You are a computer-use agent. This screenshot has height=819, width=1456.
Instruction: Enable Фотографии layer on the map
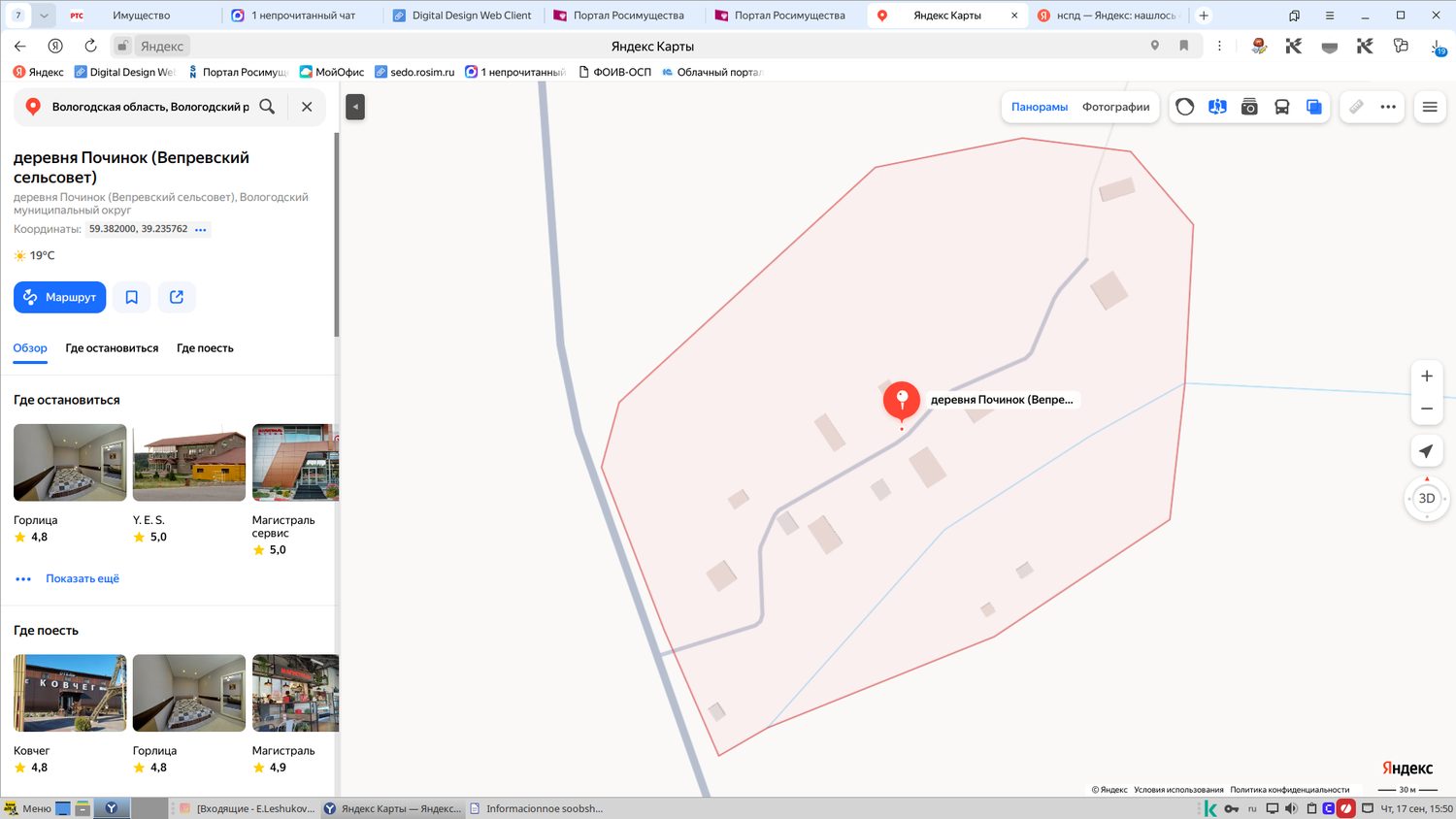tap(1116, 107)
